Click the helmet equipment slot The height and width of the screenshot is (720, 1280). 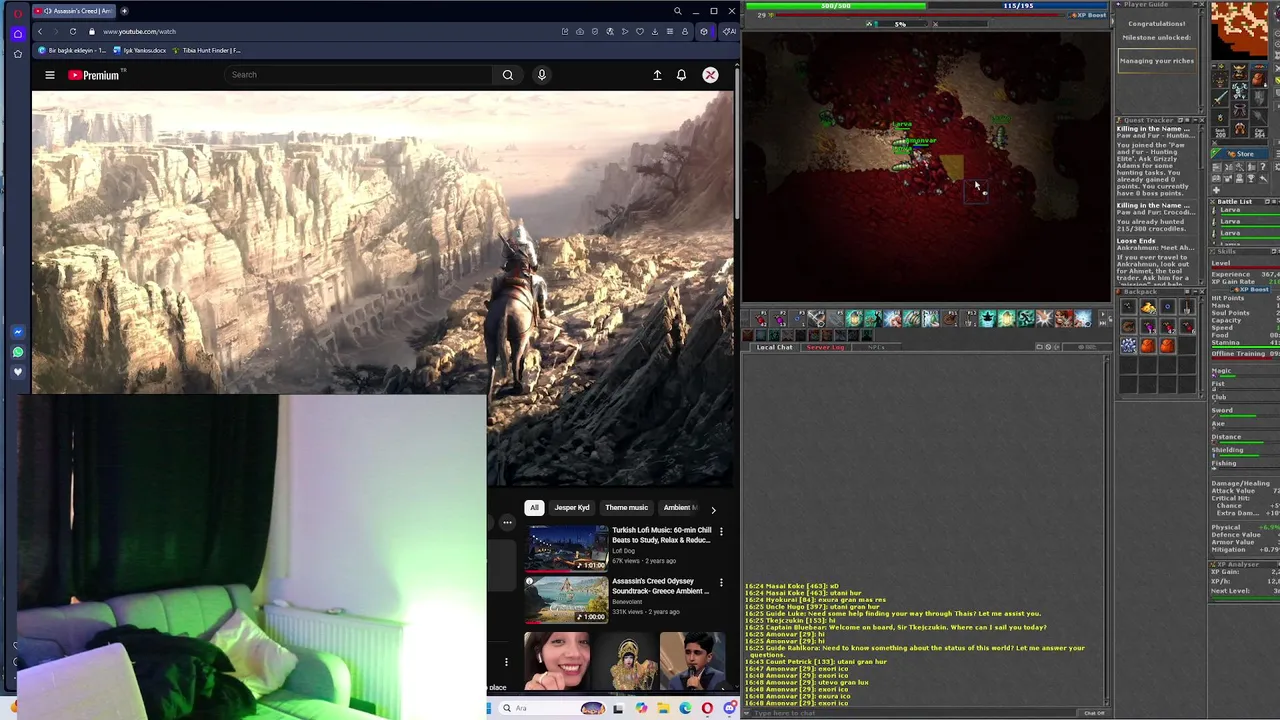1239,73
